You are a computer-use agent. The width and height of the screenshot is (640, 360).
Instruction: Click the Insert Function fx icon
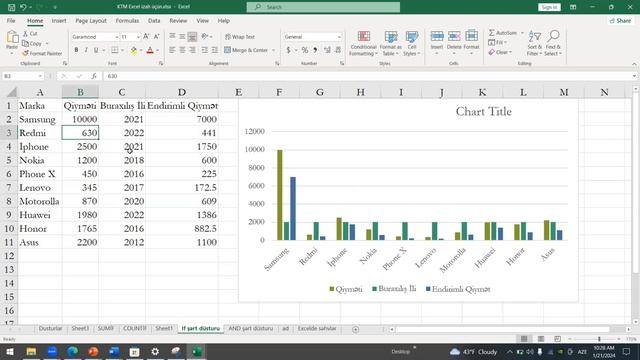(94, 76)
